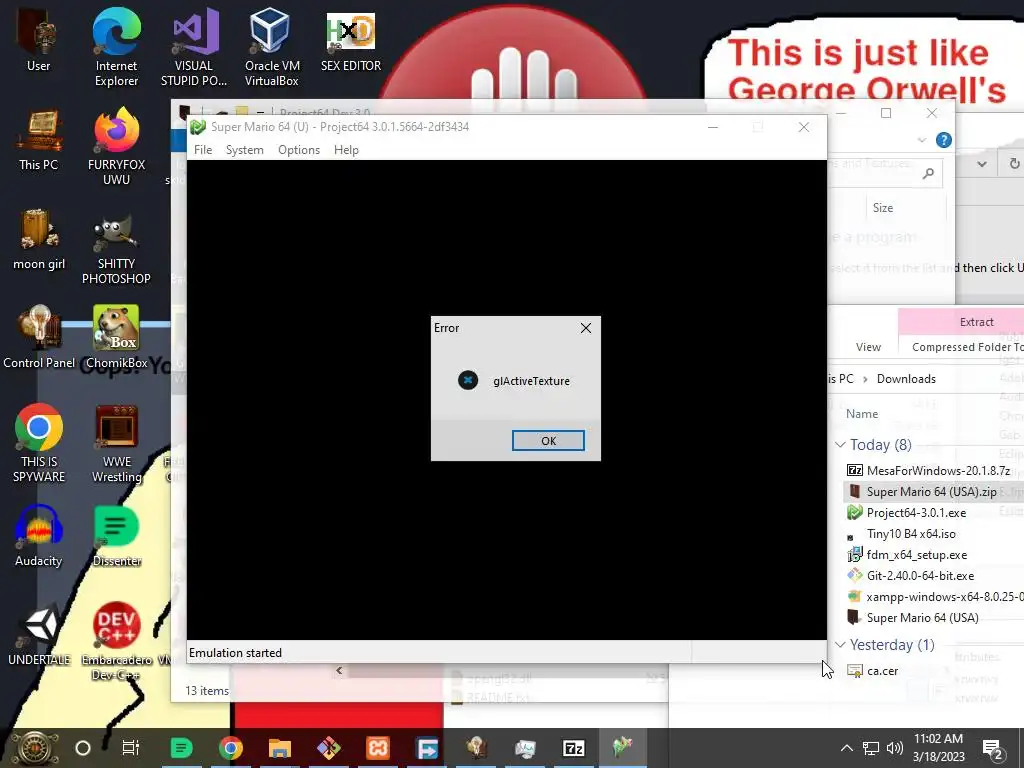Image resolution: width=1024 pixels, height=768 pixels.
Task: Close the Error dialog
Action: click(x=586, y=328)
